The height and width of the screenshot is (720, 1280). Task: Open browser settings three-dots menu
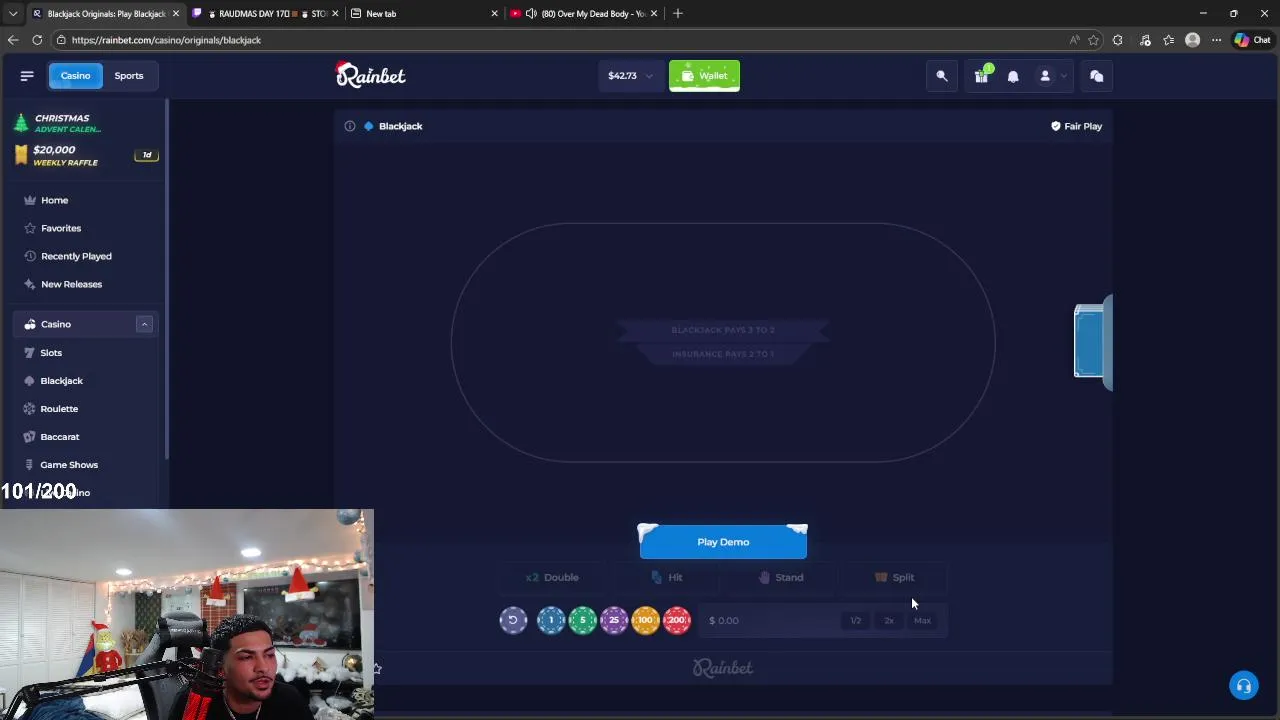click(1216, 40)
